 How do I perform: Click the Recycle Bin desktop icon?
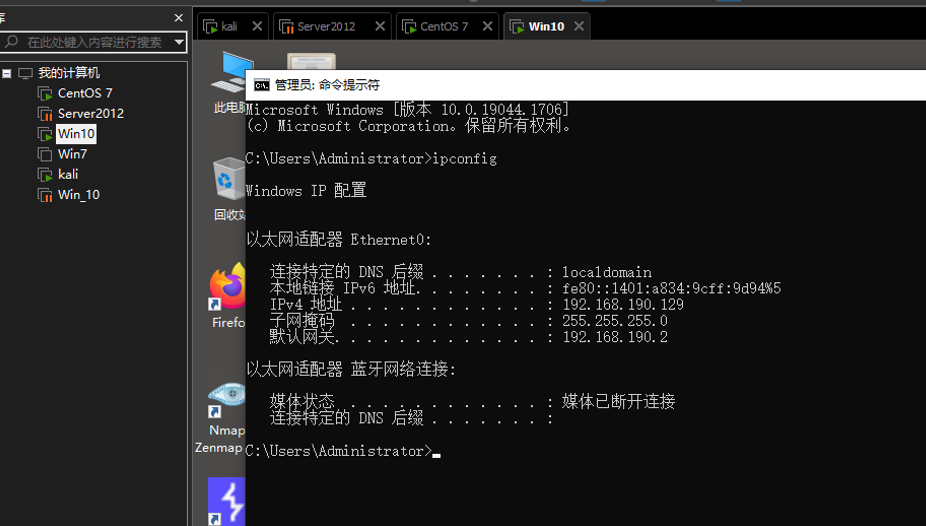tap(229, 189)
